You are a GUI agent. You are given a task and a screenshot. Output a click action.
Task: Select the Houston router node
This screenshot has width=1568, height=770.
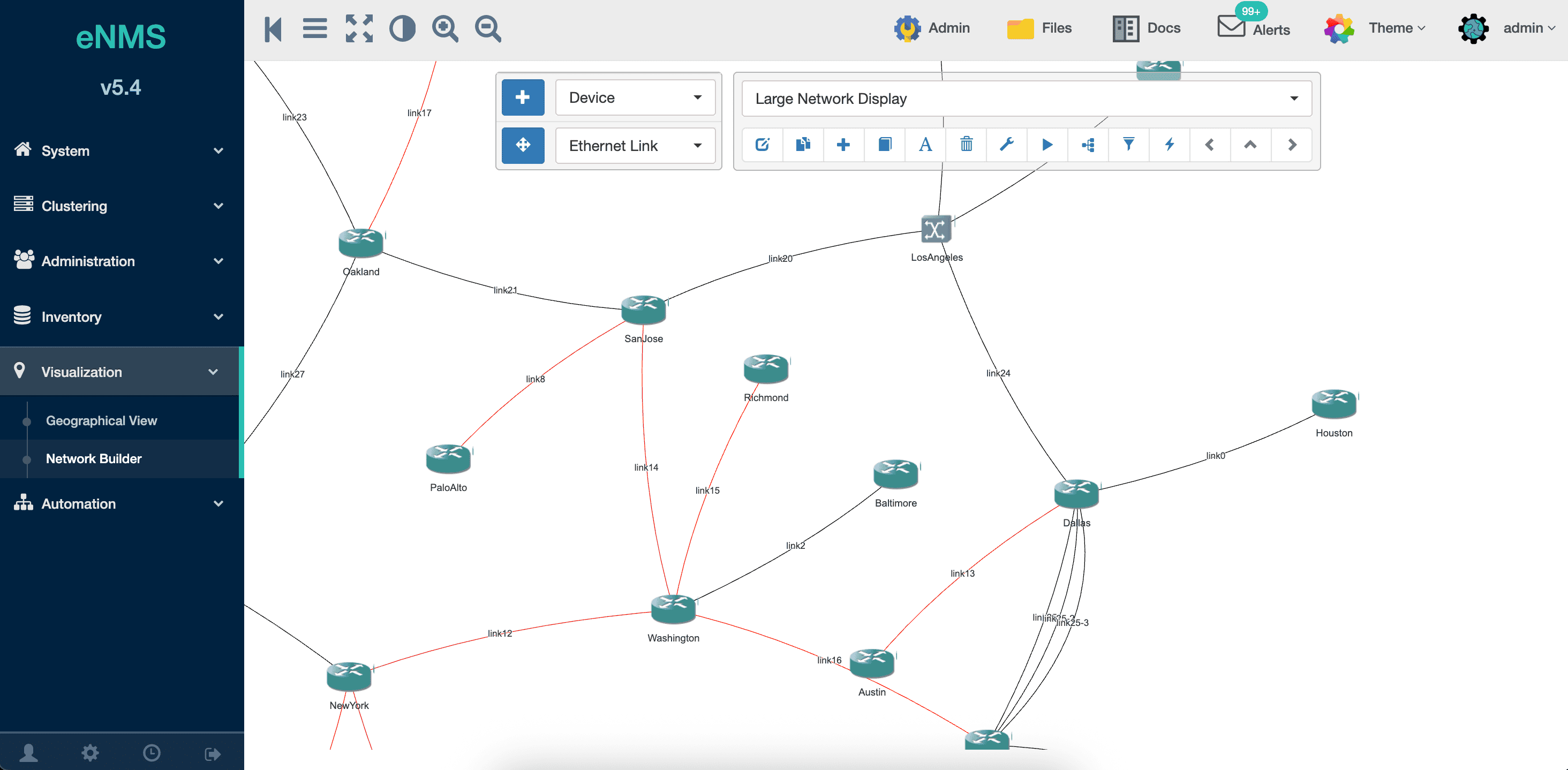(1333, 404)
